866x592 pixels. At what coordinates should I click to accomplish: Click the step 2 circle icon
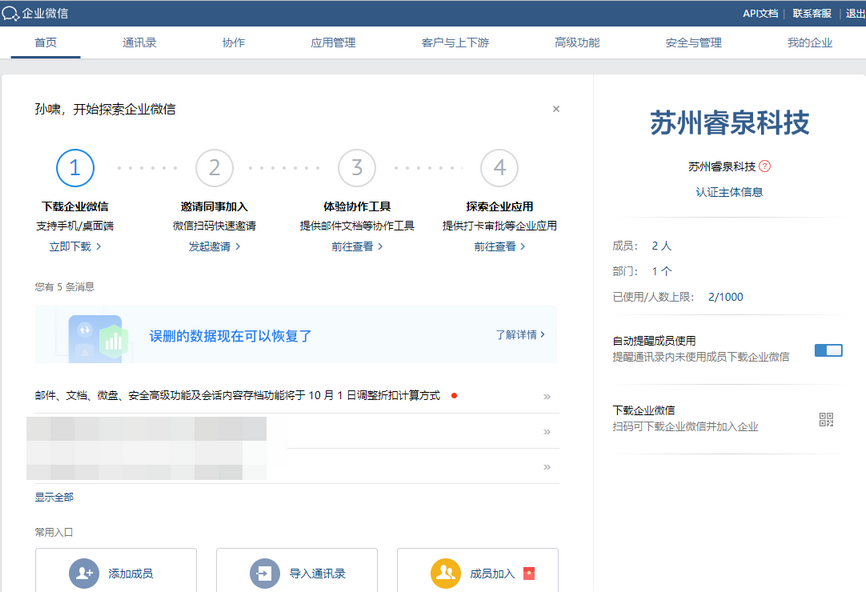coord(214,168)
